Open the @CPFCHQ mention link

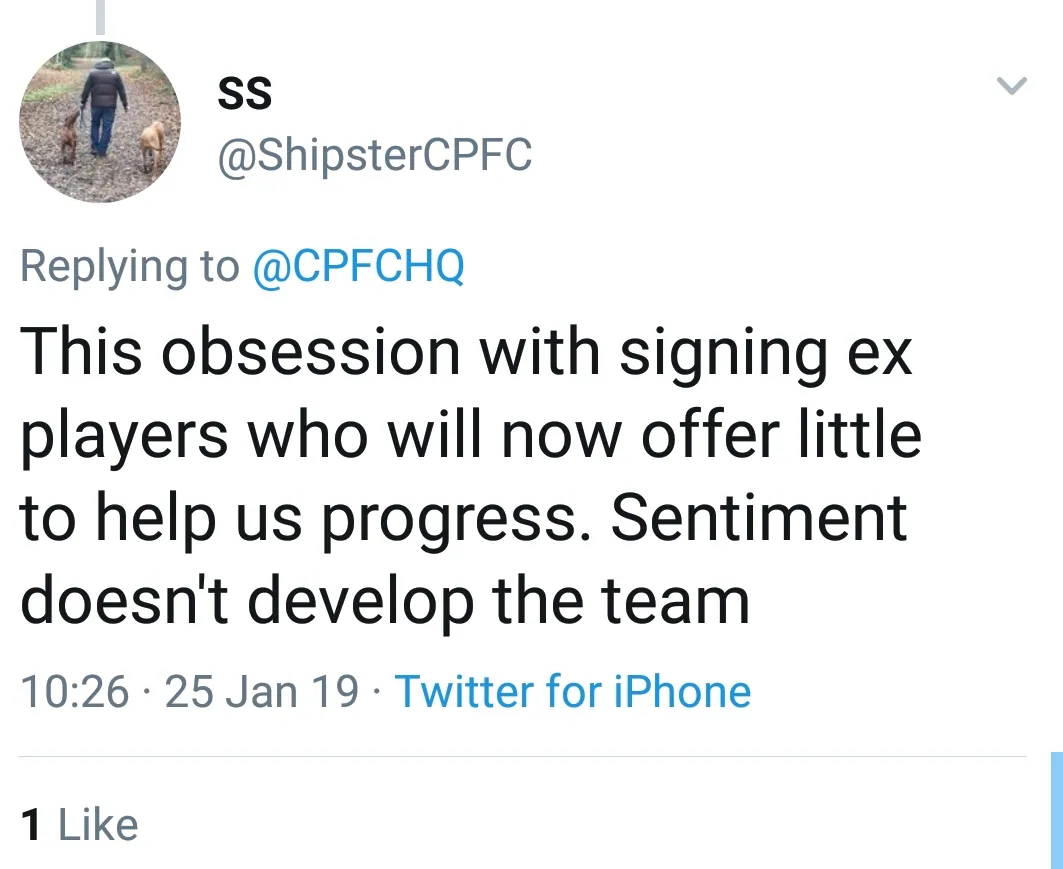pyautogui.click(x=359, y=267)
